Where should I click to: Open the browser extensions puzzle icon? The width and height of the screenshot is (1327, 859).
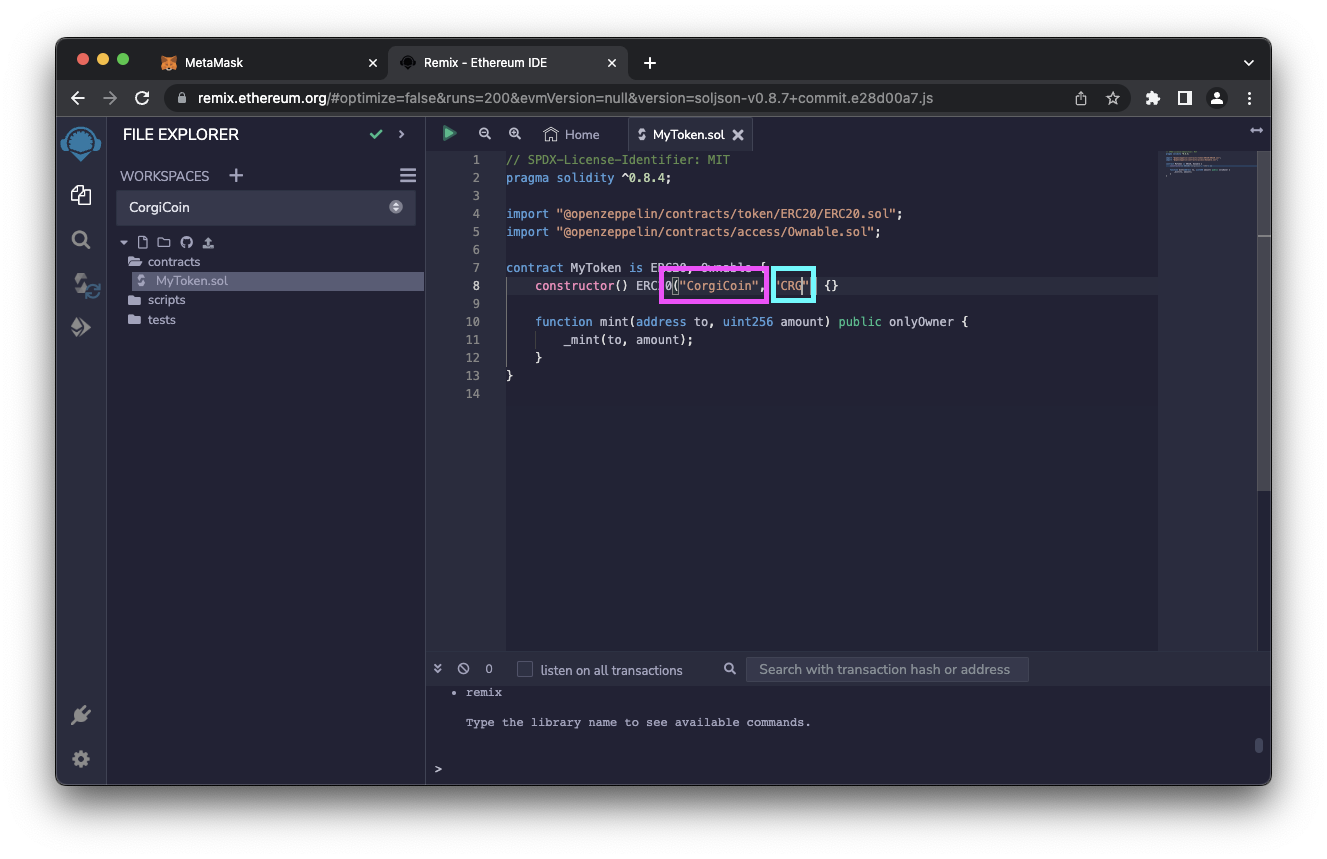[x=1153, y=98]
